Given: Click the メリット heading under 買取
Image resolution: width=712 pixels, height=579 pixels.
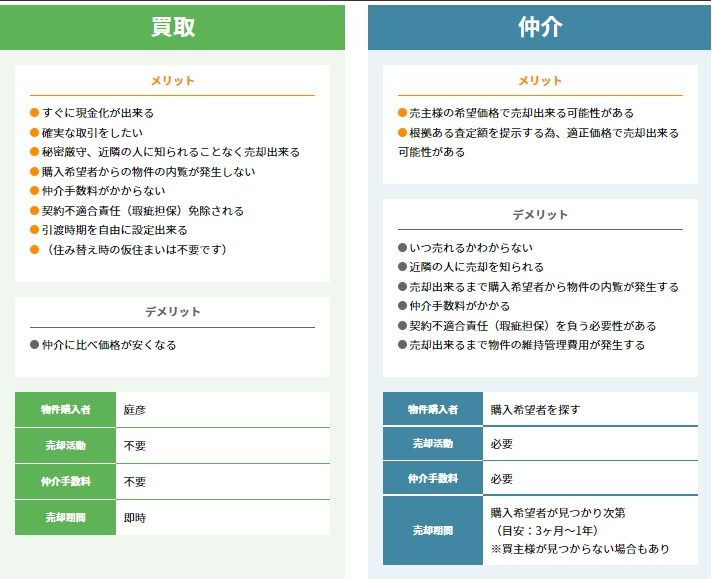Looking at the screenshot, I should coord(172,81).
